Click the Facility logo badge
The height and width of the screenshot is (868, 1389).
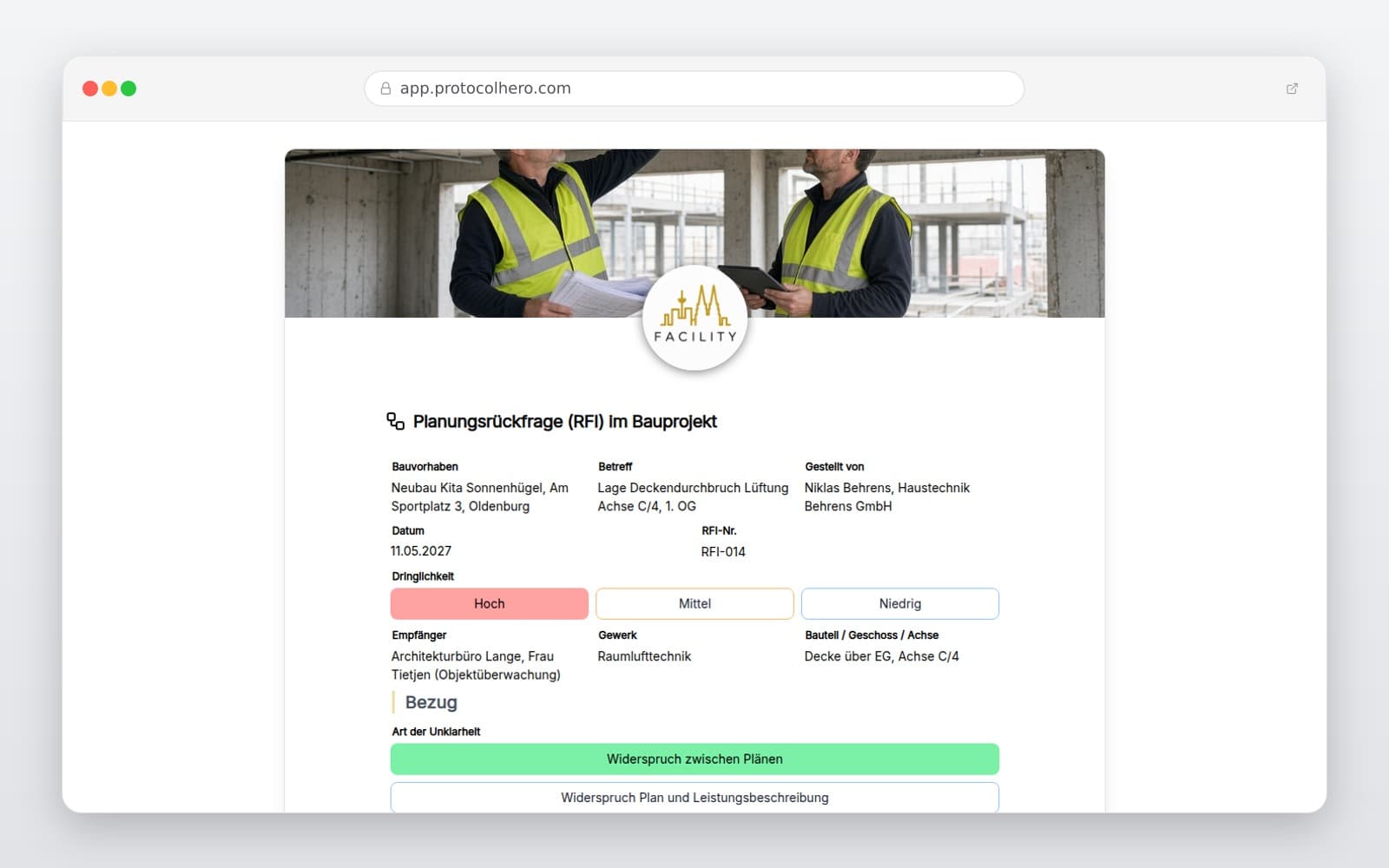coord(694,319)
